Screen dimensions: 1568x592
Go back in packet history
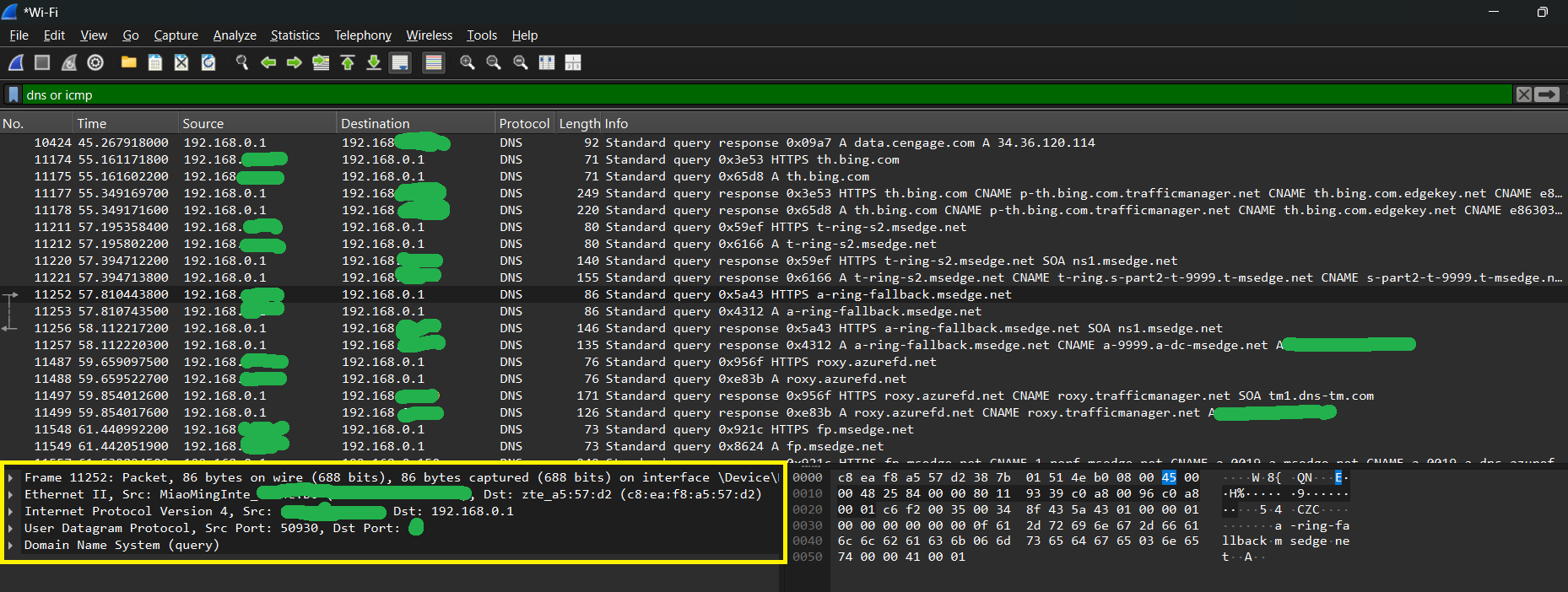tap(268, 62)
